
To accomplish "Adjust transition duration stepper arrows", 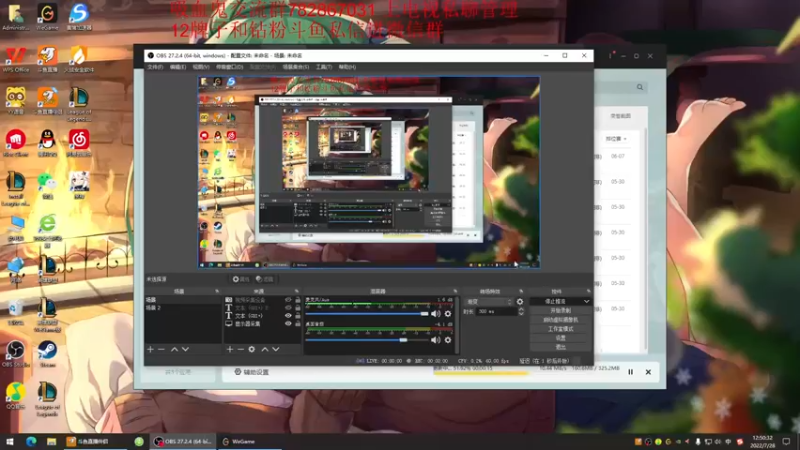I will (521, 311).
